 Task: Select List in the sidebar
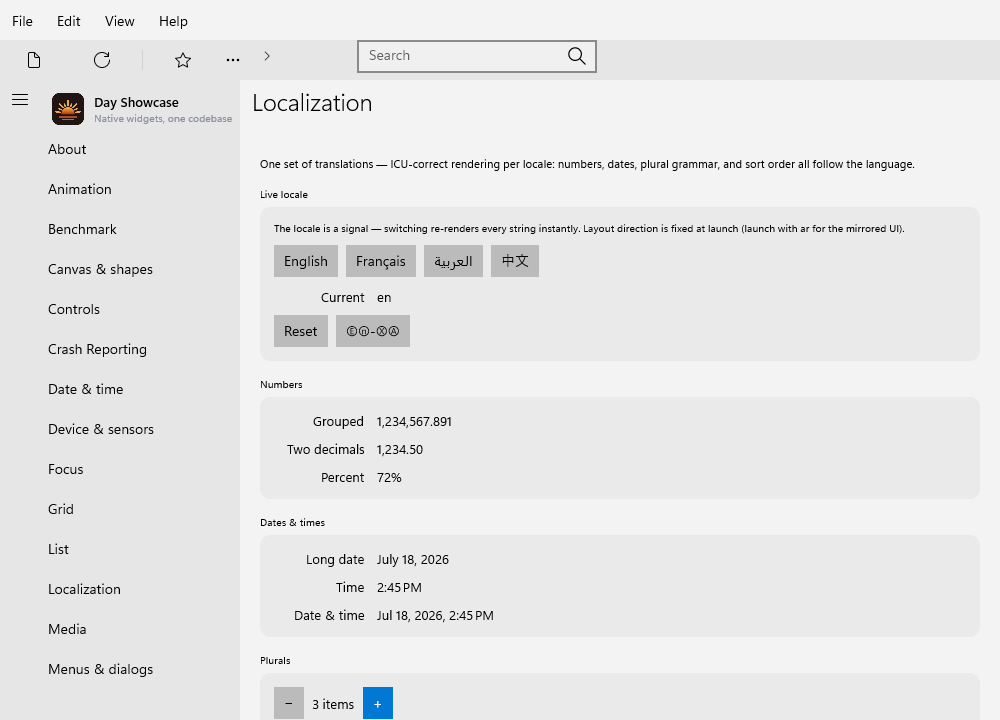58,549
